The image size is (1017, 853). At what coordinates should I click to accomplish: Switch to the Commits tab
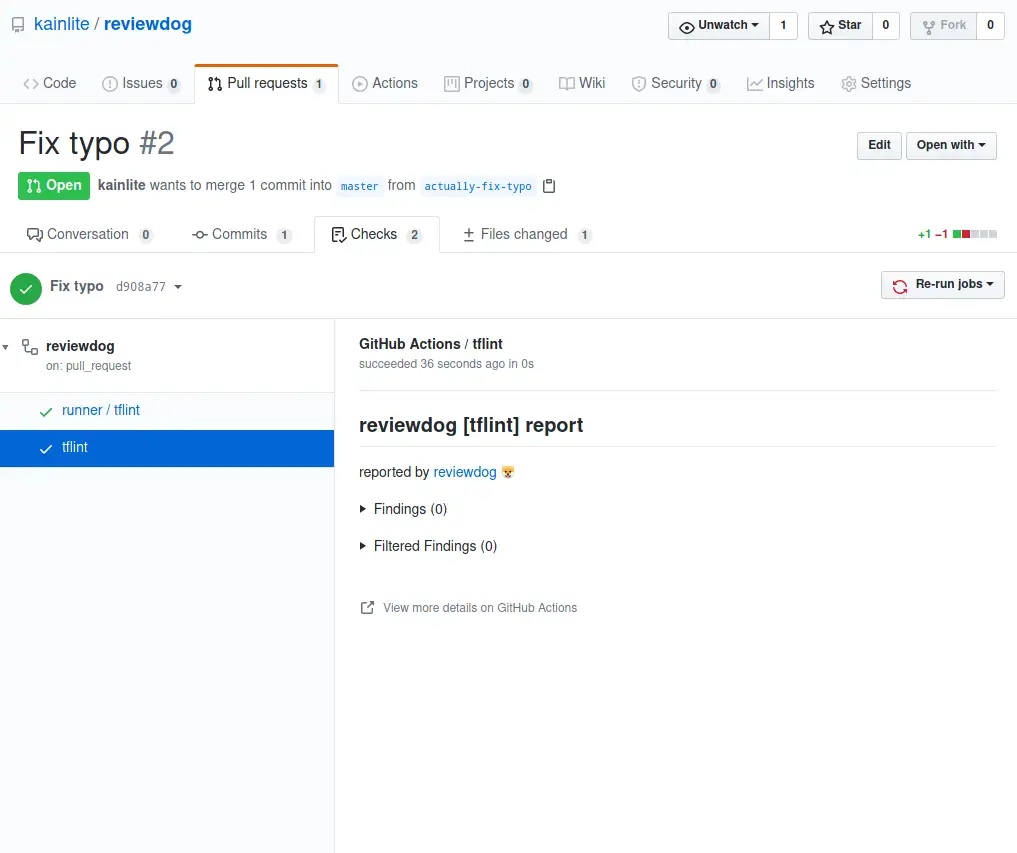242,235
